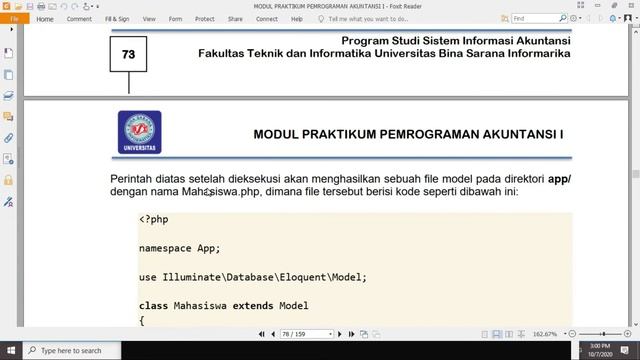Open the Windows Start menu
The height and width of the screenshot is (360, 640).
[11, 351]
